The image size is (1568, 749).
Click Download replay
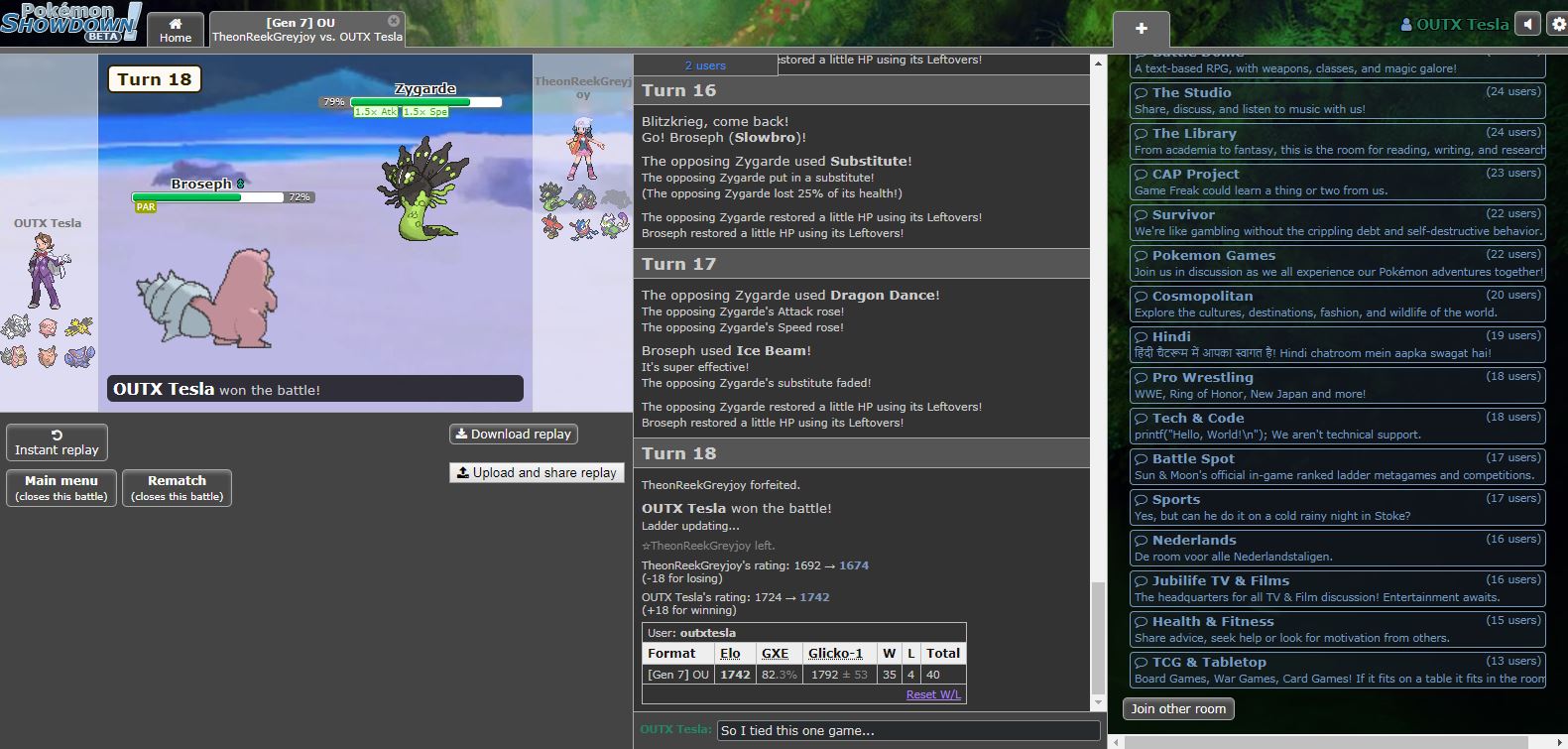pos(513,435)
